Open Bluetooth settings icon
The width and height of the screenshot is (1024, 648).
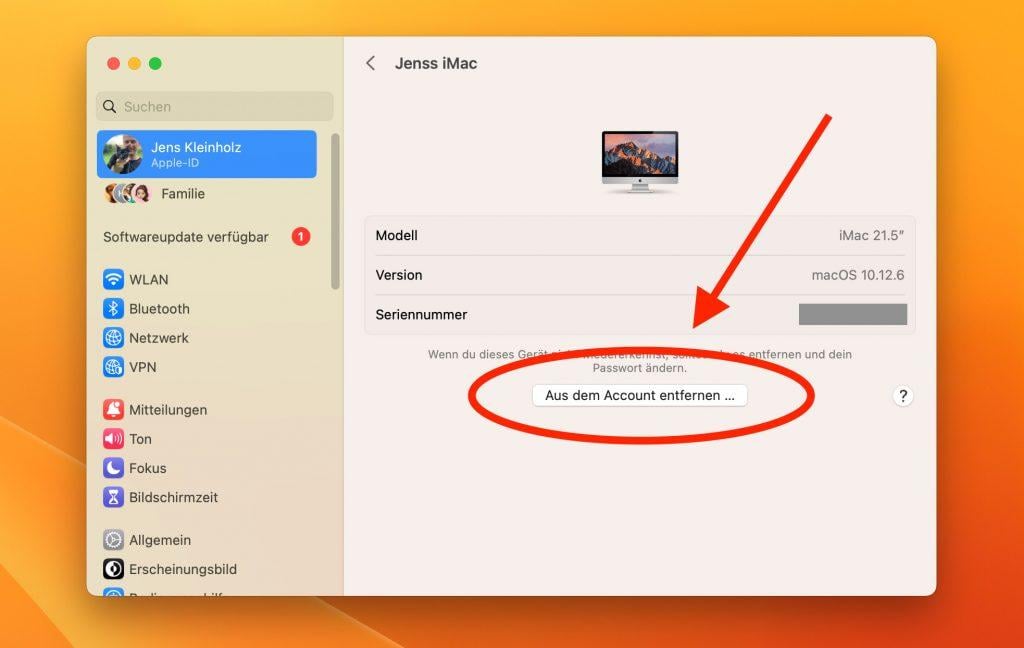click(113, 309)
